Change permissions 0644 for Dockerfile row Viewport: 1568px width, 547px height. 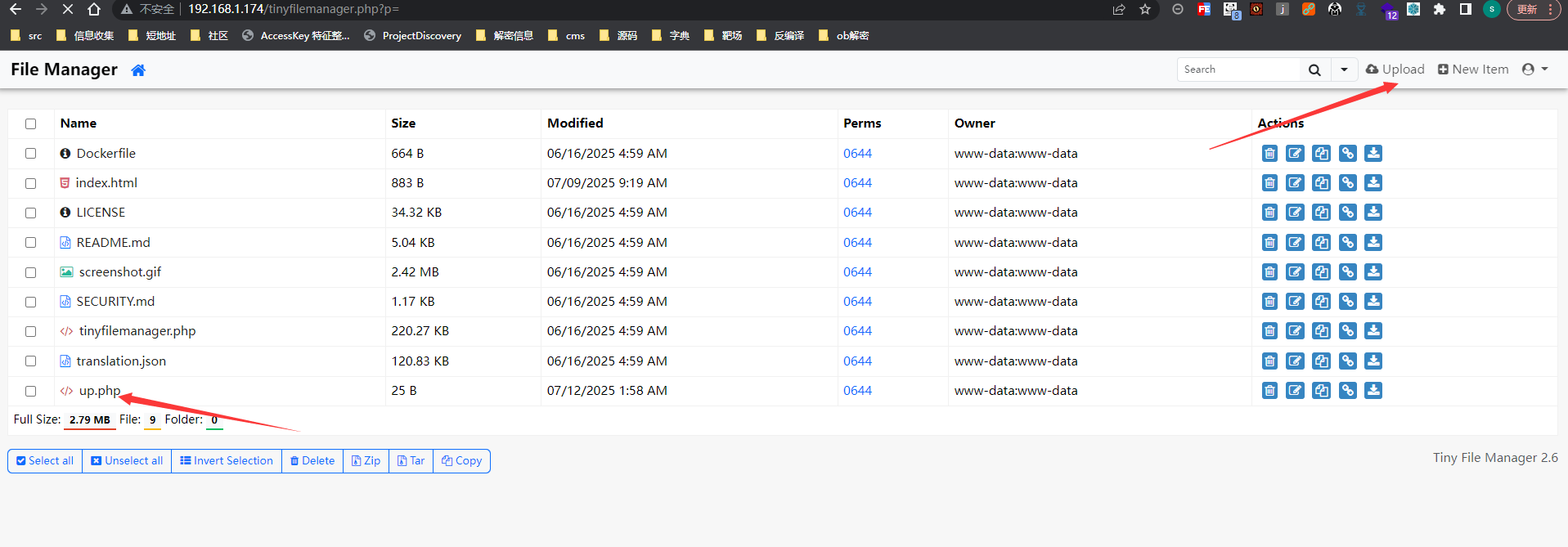tap(857, 154)
